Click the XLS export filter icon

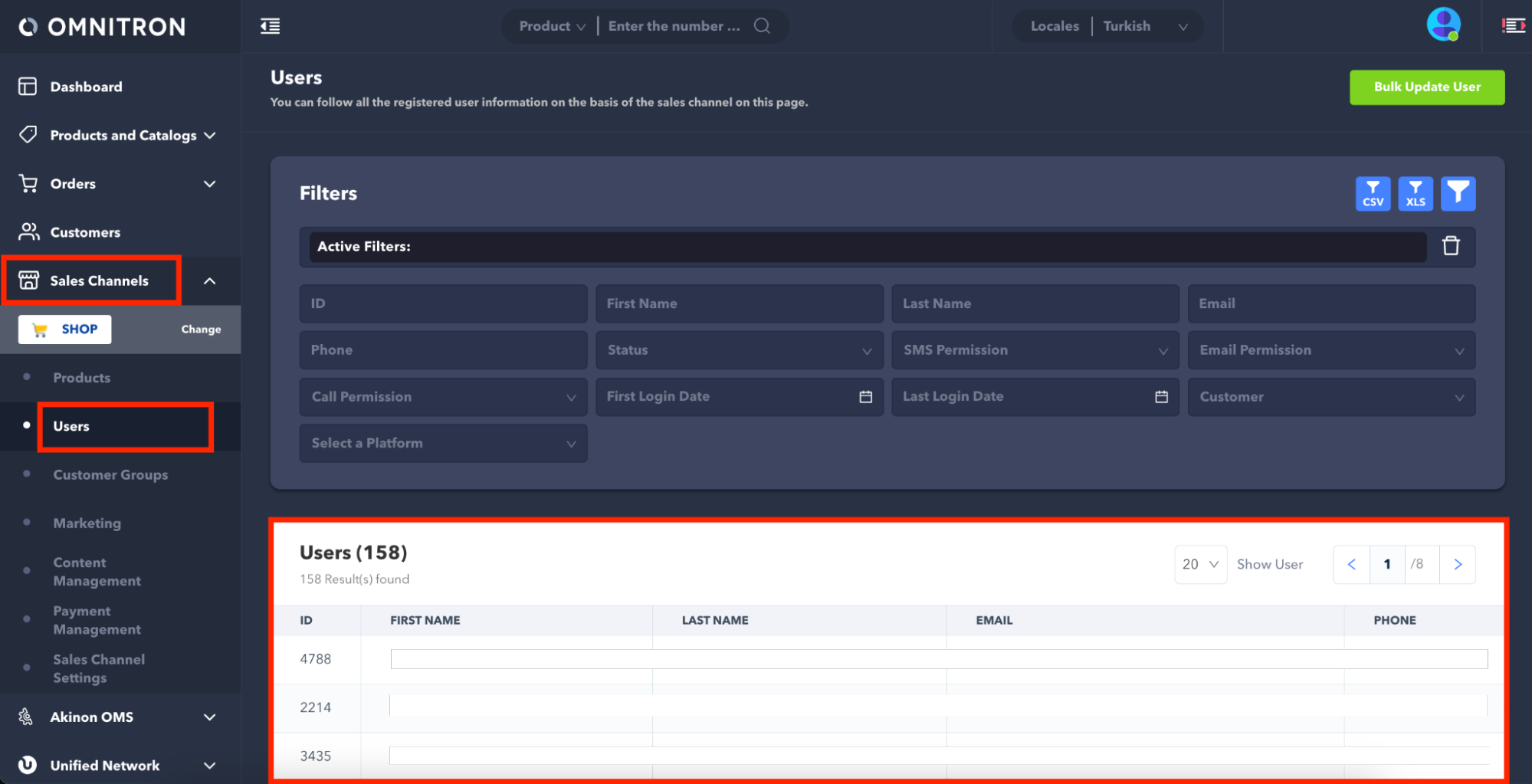point(1415,194)
